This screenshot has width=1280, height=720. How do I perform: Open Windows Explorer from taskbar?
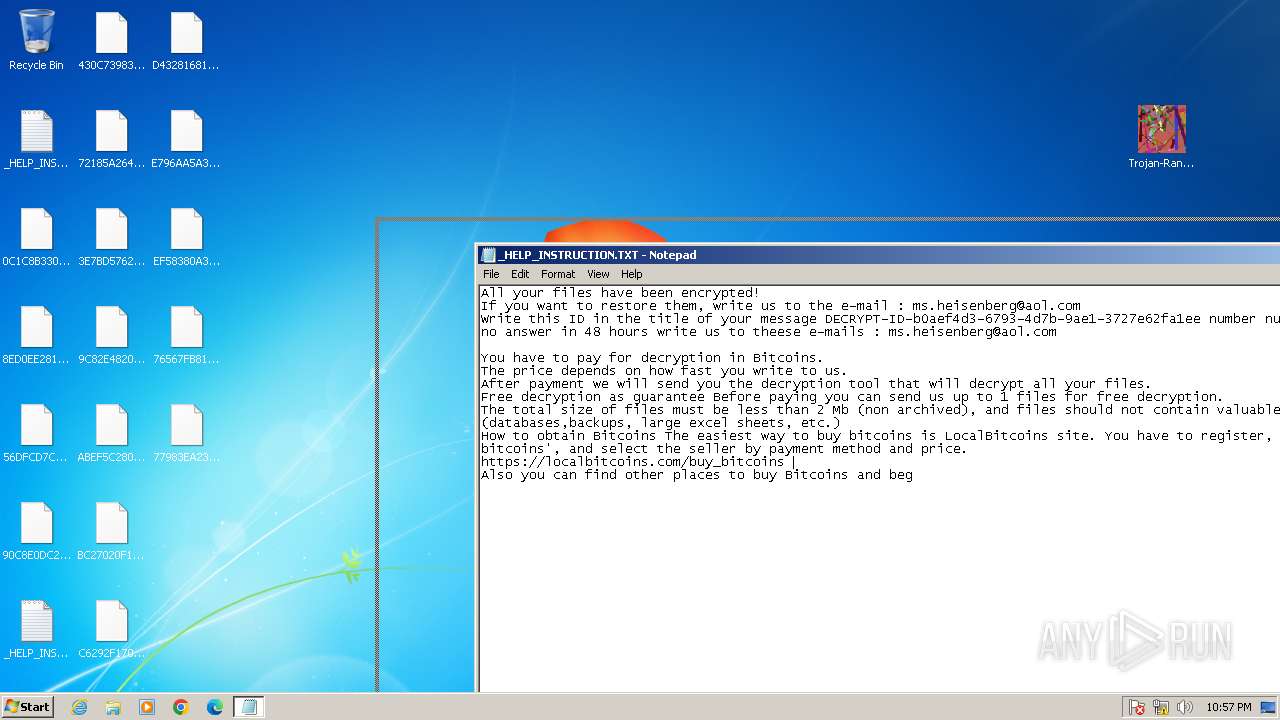113,707
